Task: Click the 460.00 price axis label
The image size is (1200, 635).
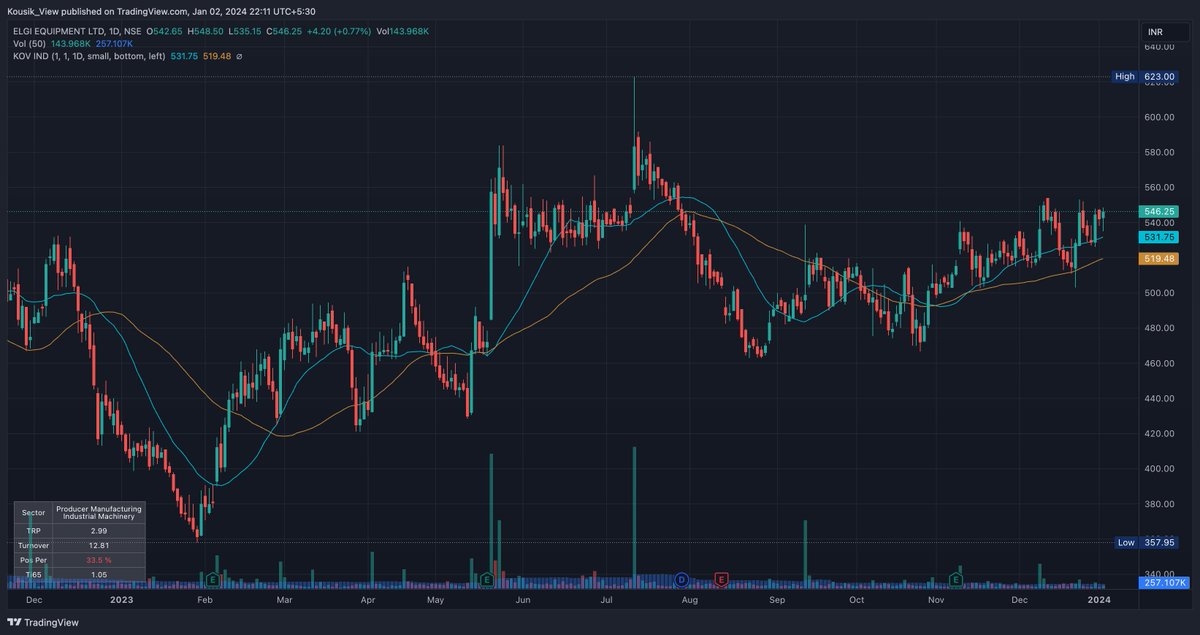Action: pyautogui.click(x=1160, y=363)
